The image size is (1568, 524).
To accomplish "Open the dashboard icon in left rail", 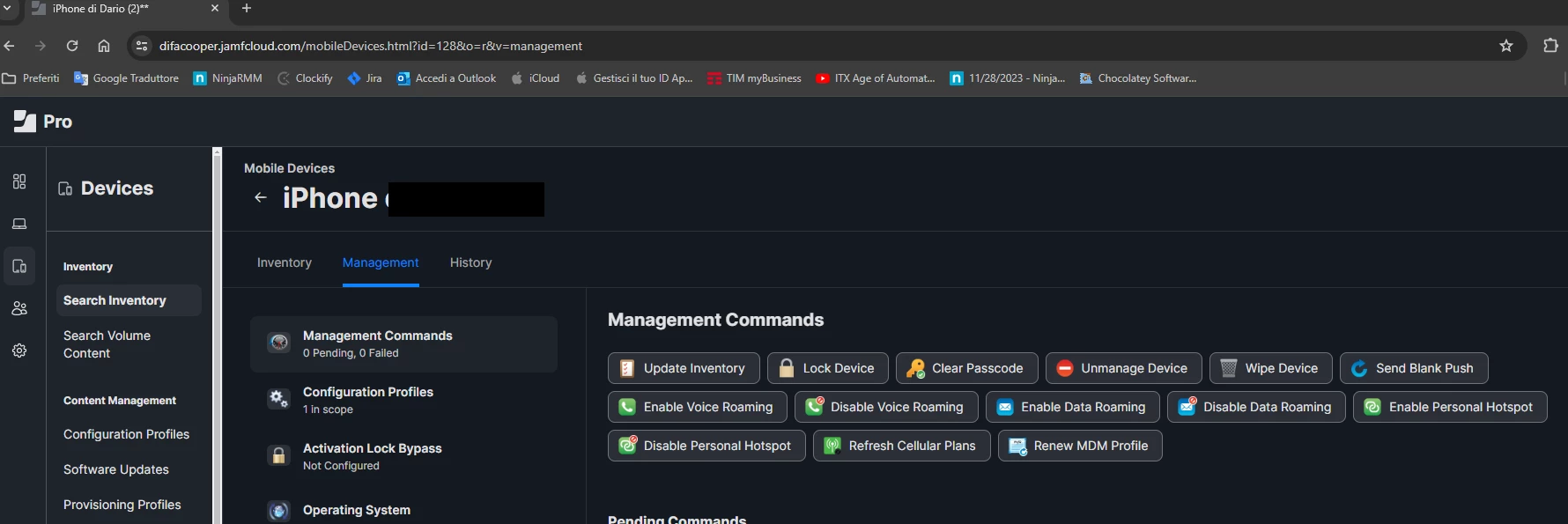I will pyautogui.click(x=19, y=181).
